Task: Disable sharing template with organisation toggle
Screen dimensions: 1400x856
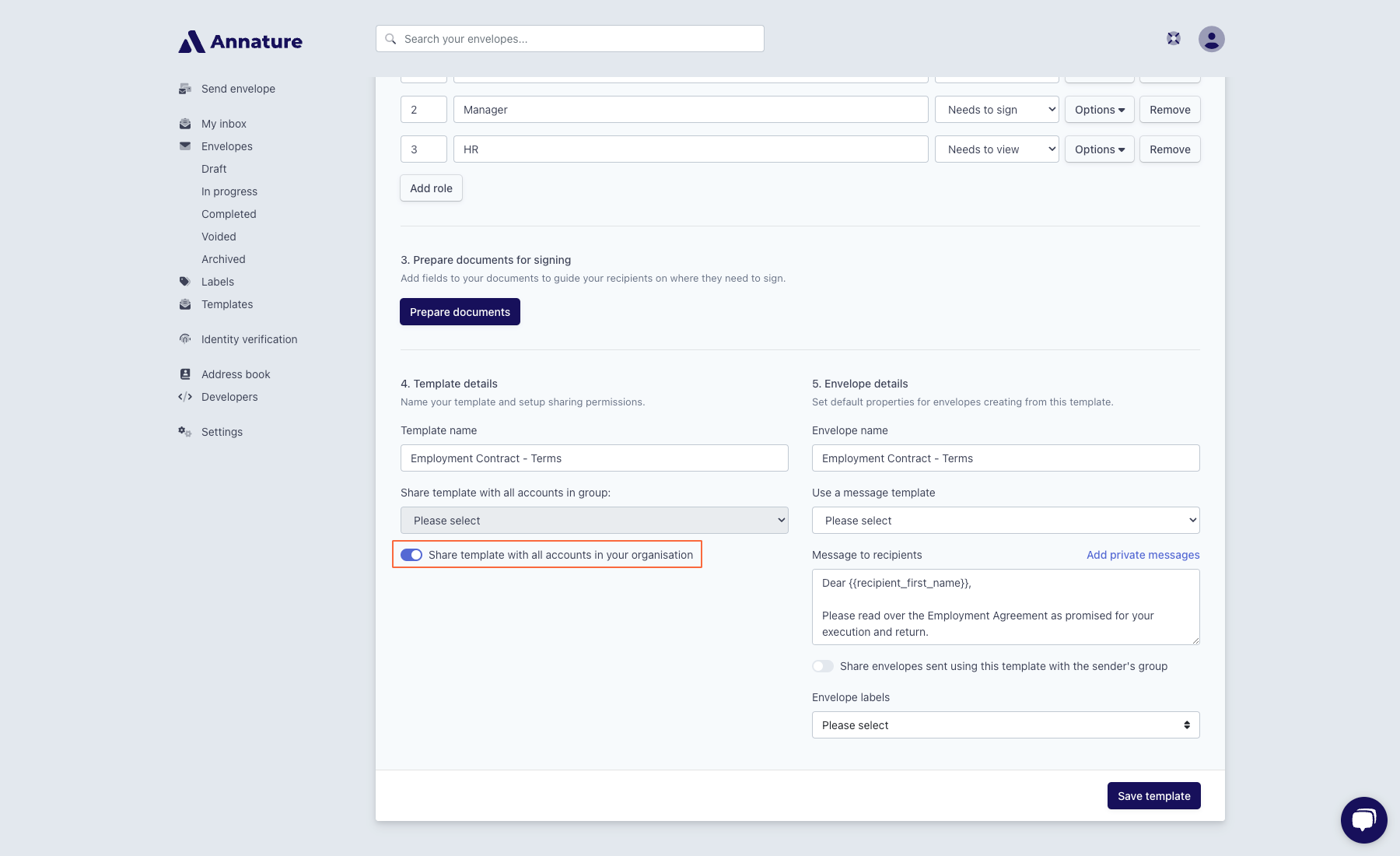Action: pos(411,555)
